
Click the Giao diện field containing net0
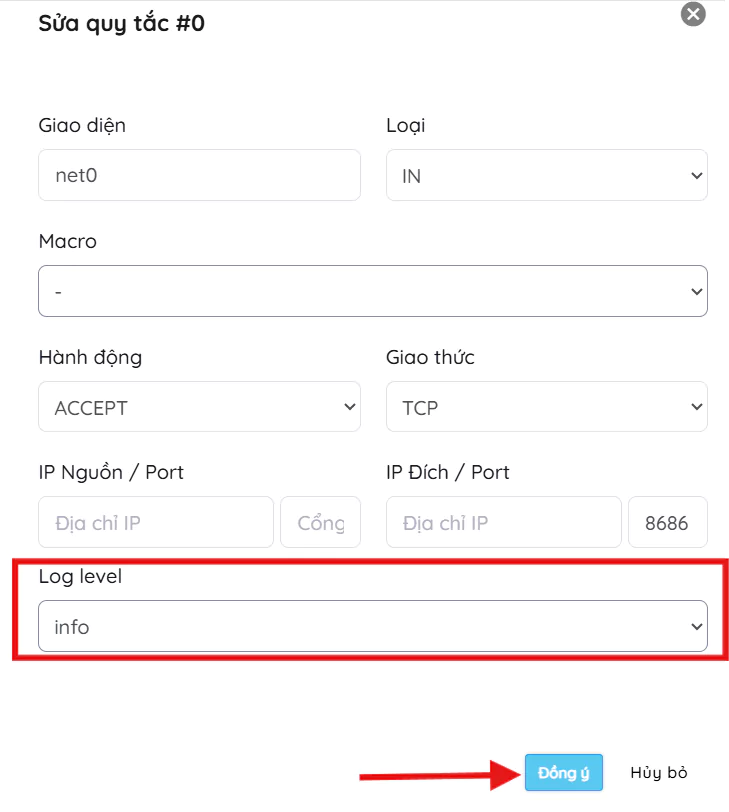[x=199, y=175]
